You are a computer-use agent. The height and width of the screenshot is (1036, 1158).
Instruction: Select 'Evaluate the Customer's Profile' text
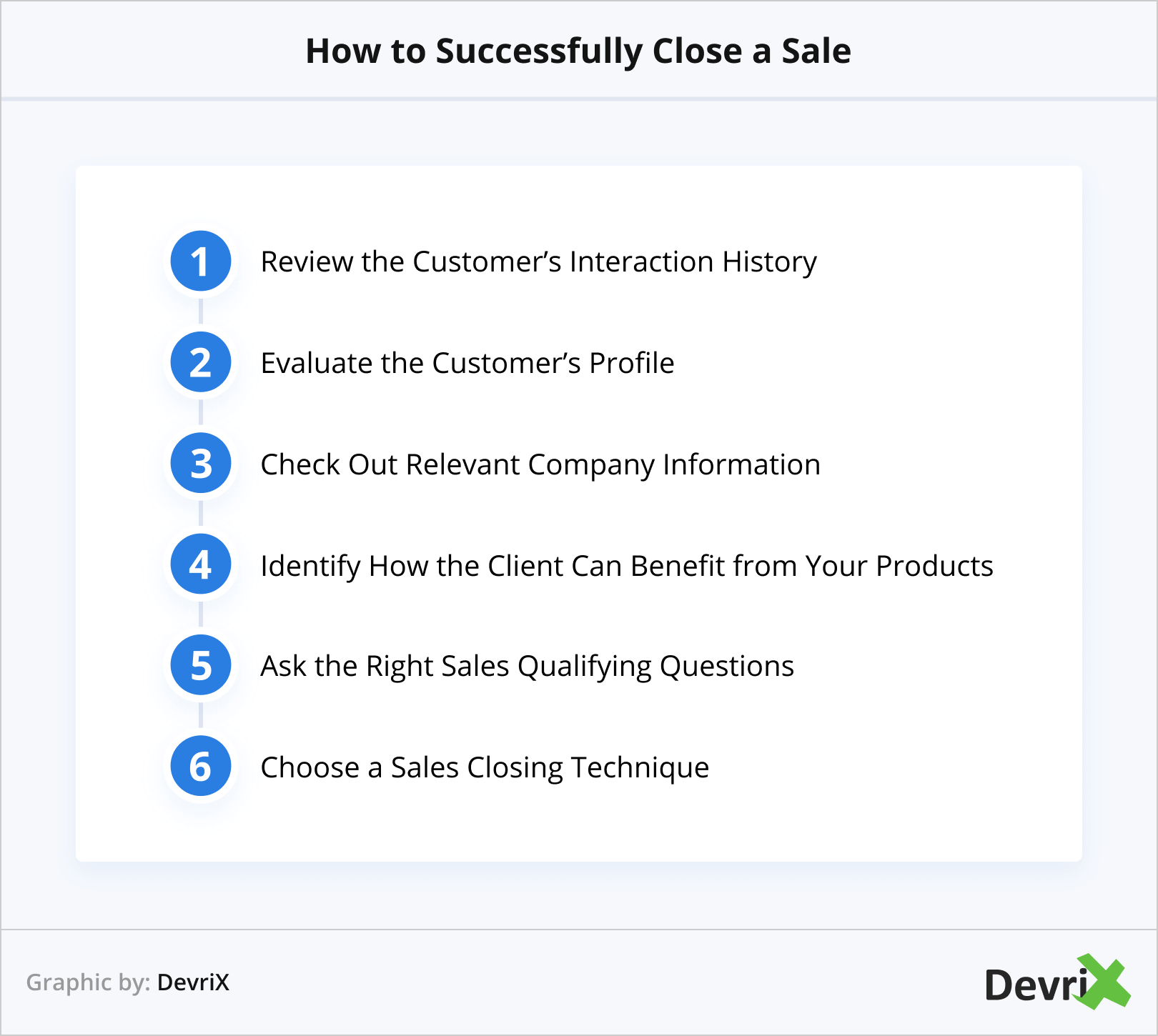click(467, 363)
